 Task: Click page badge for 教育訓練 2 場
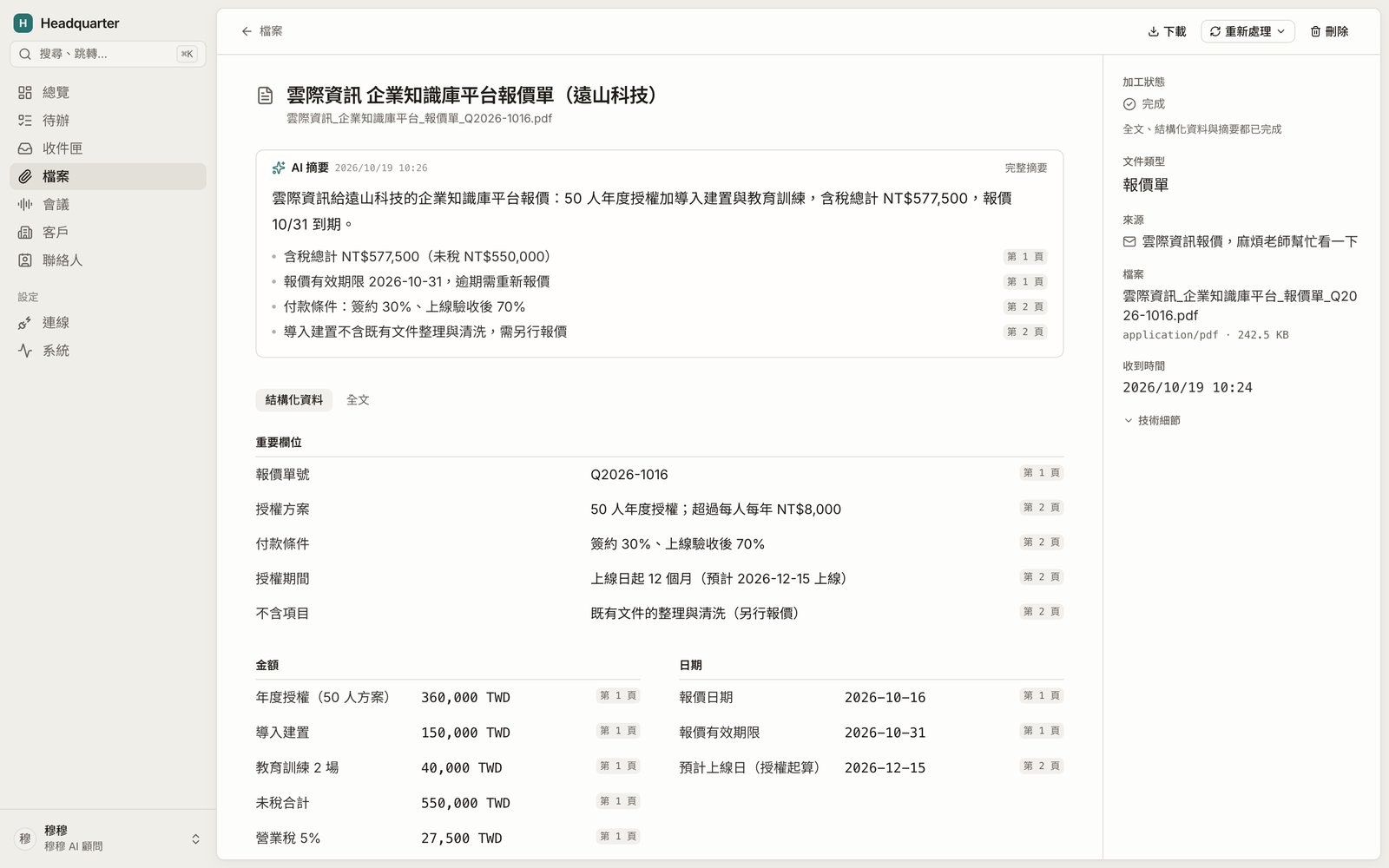(x=618, y=766)
